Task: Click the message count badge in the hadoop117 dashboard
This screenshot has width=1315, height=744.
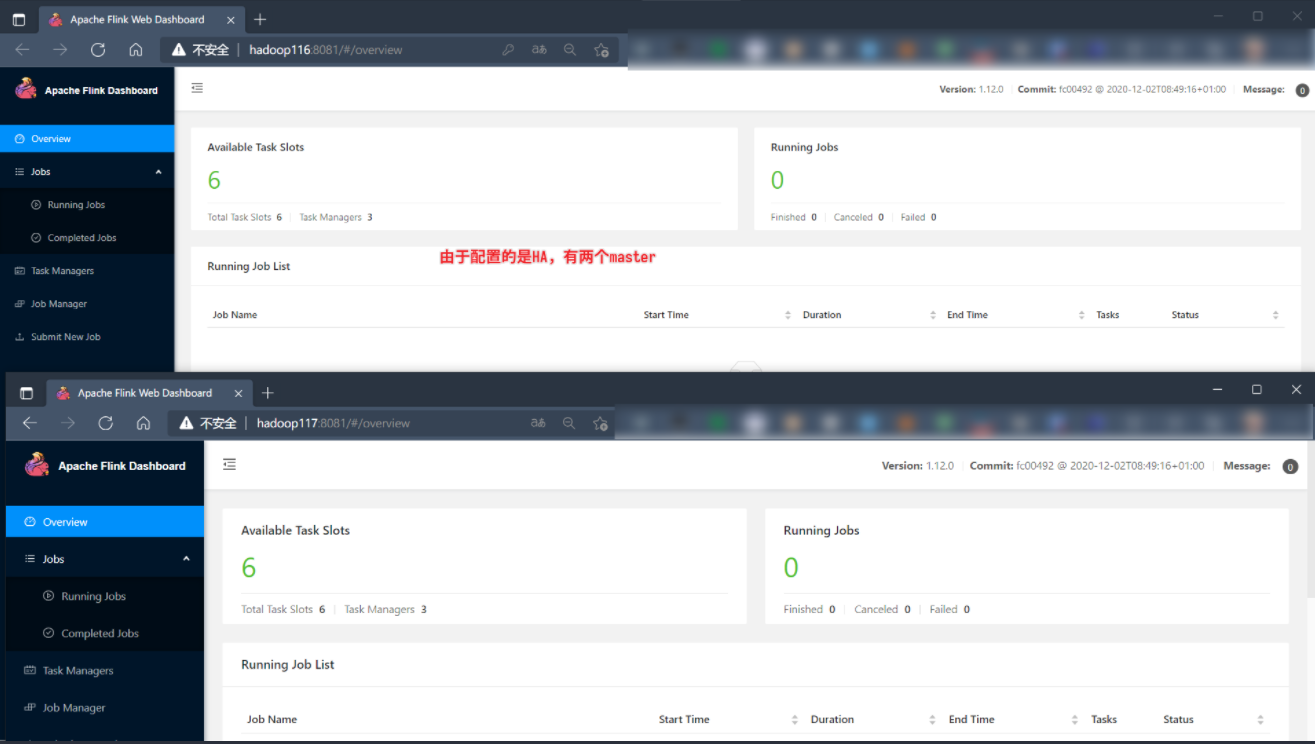Action: coord(1290,467)
